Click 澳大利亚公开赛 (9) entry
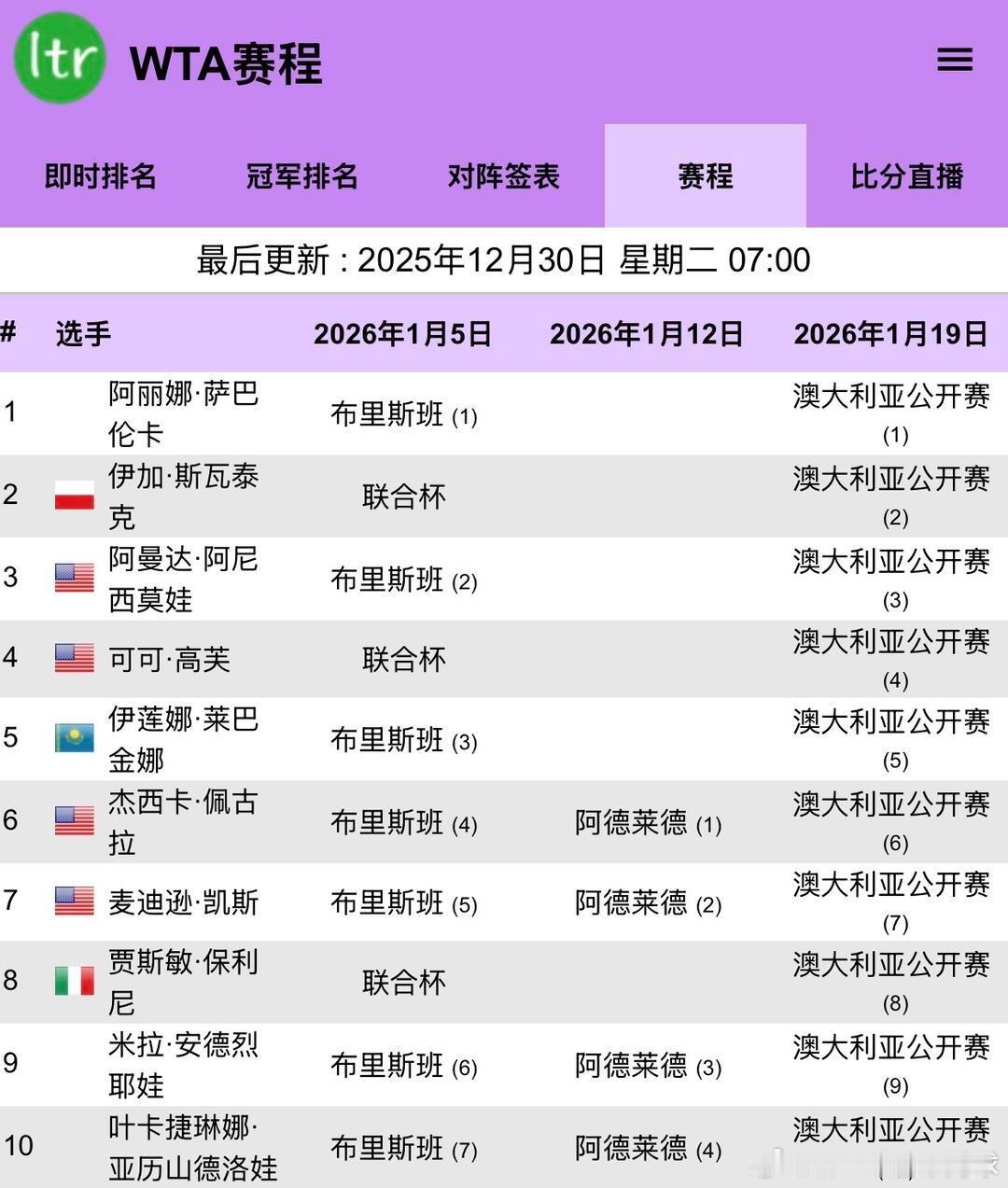 [892, 1065]
